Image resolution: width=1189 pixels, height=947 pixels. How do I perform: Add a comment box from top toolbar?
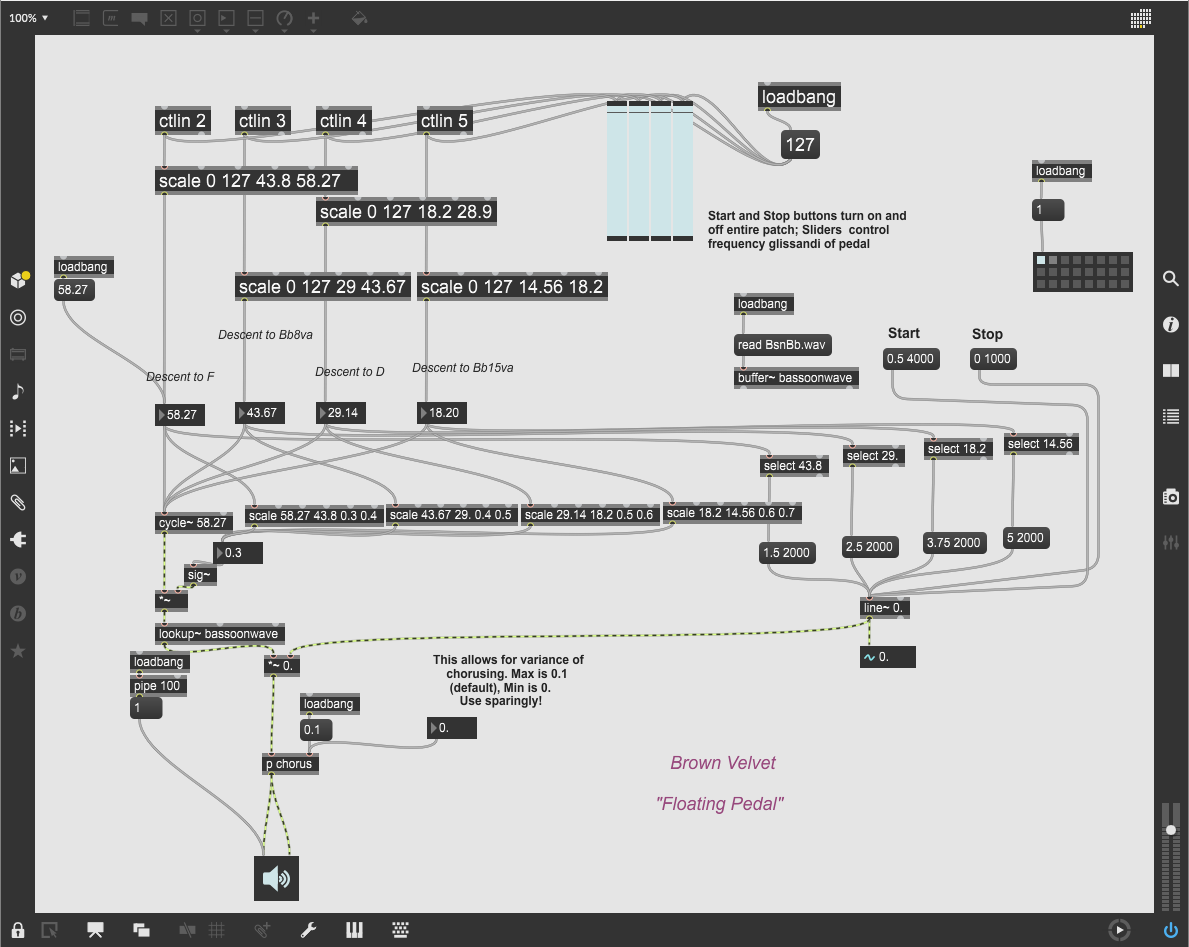[140, 18]
